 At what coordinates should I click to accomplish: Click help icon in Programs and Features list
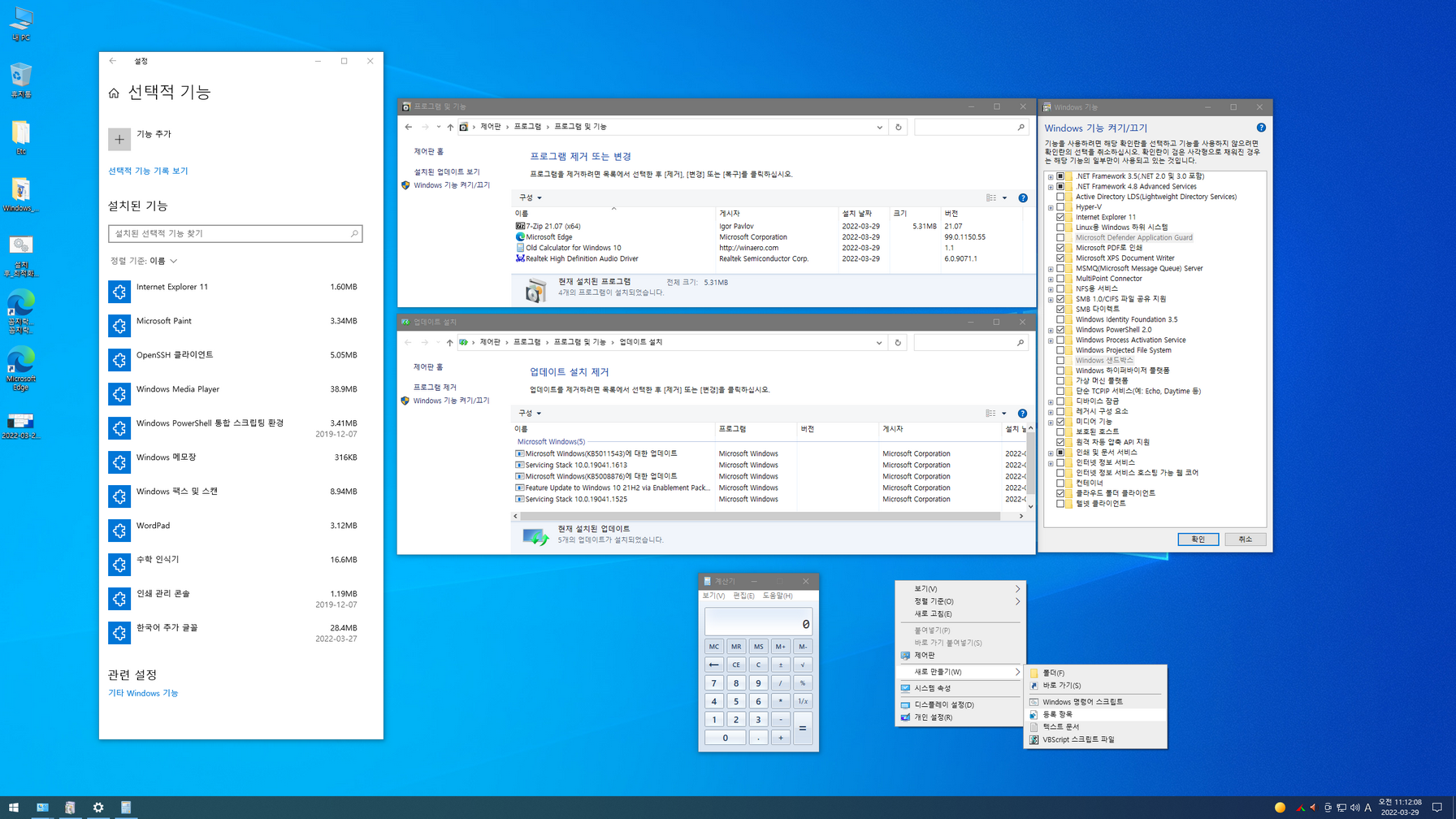click(x=1023, y=198)
